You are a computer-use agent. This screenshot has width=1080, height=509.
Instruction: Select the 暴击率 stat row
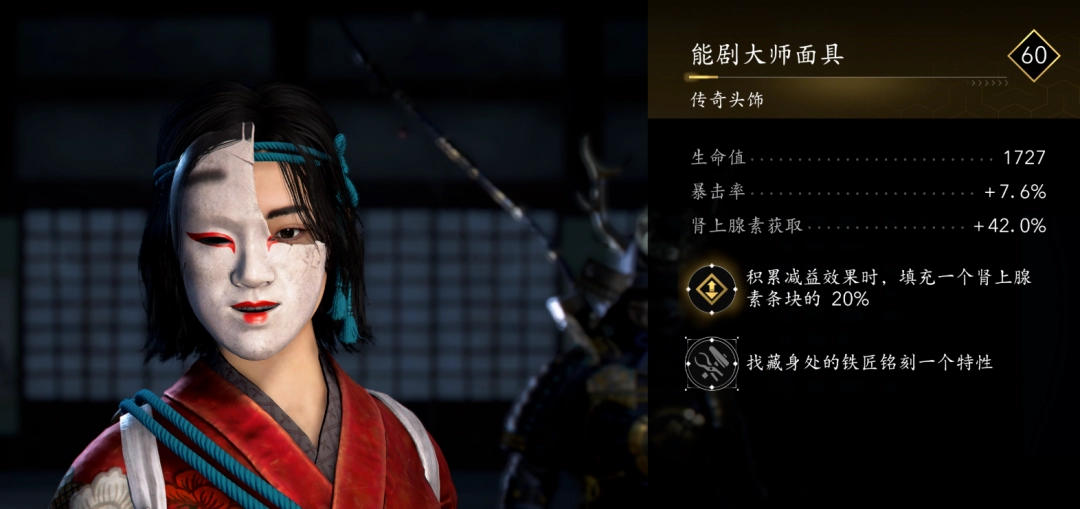869,192
